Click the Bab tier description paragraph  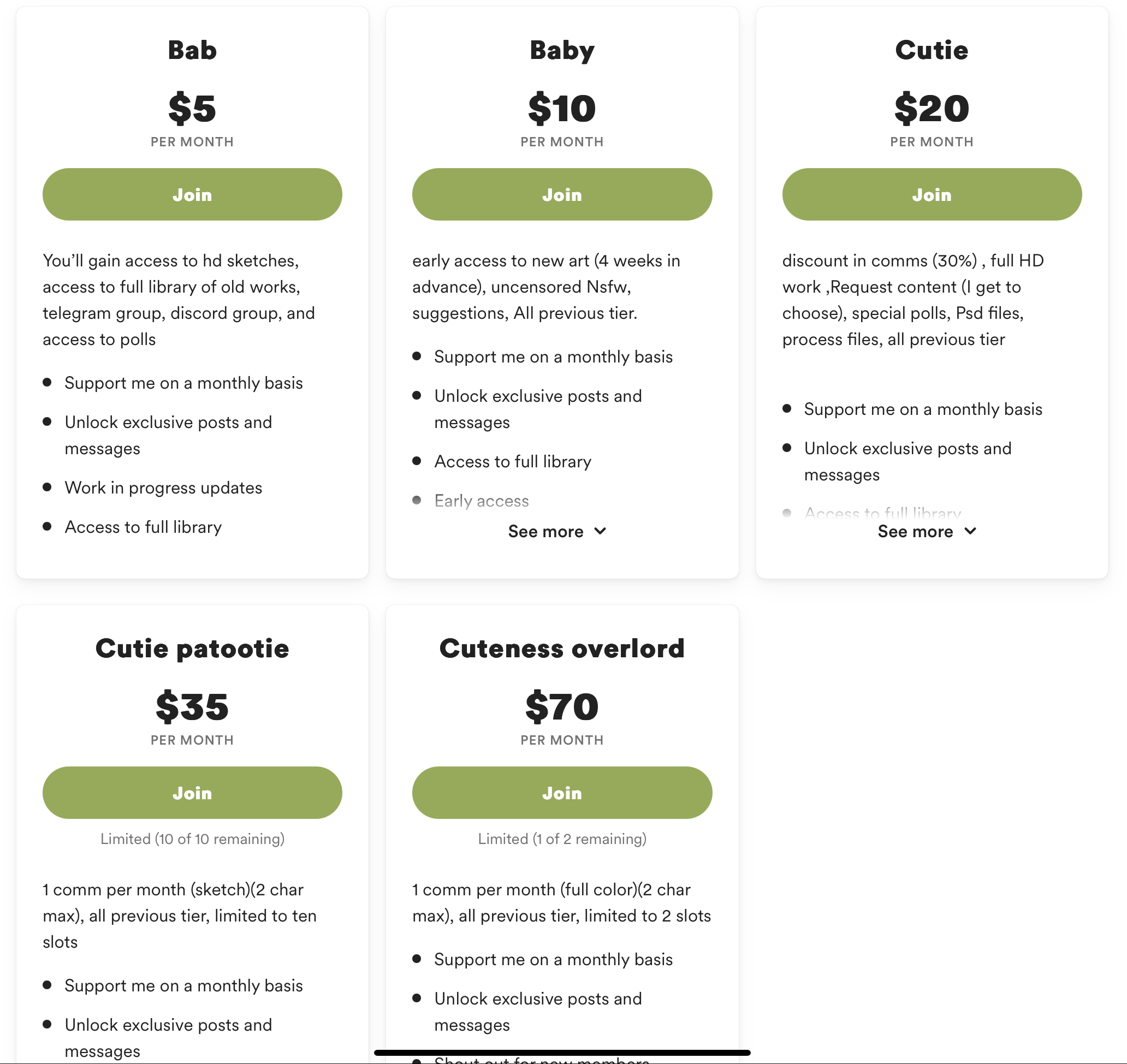point(179,300)
